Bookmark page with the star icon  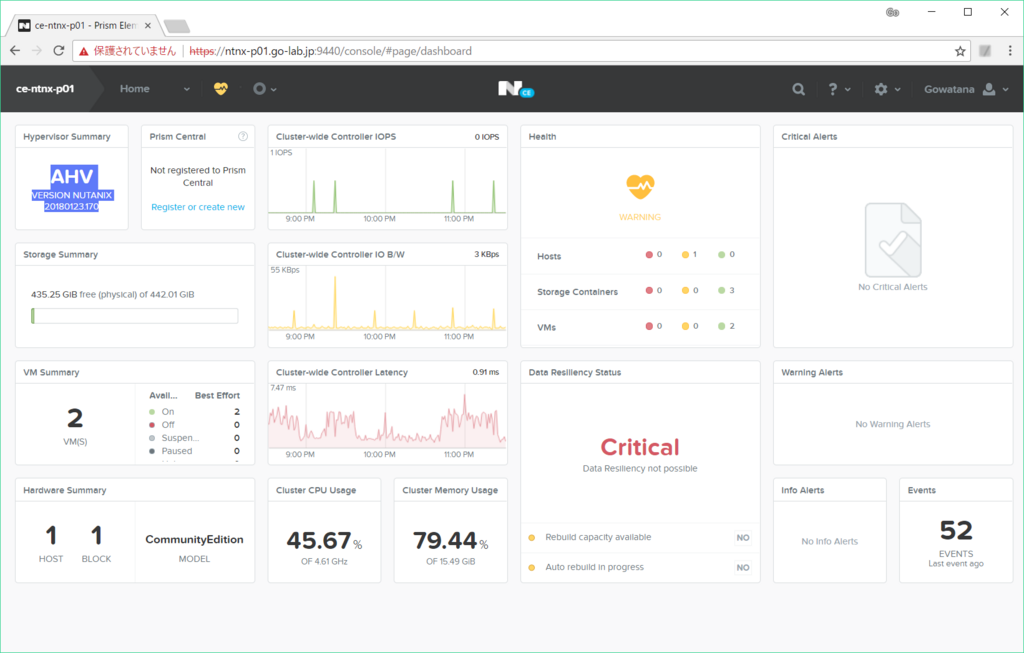tap(960, 51)
